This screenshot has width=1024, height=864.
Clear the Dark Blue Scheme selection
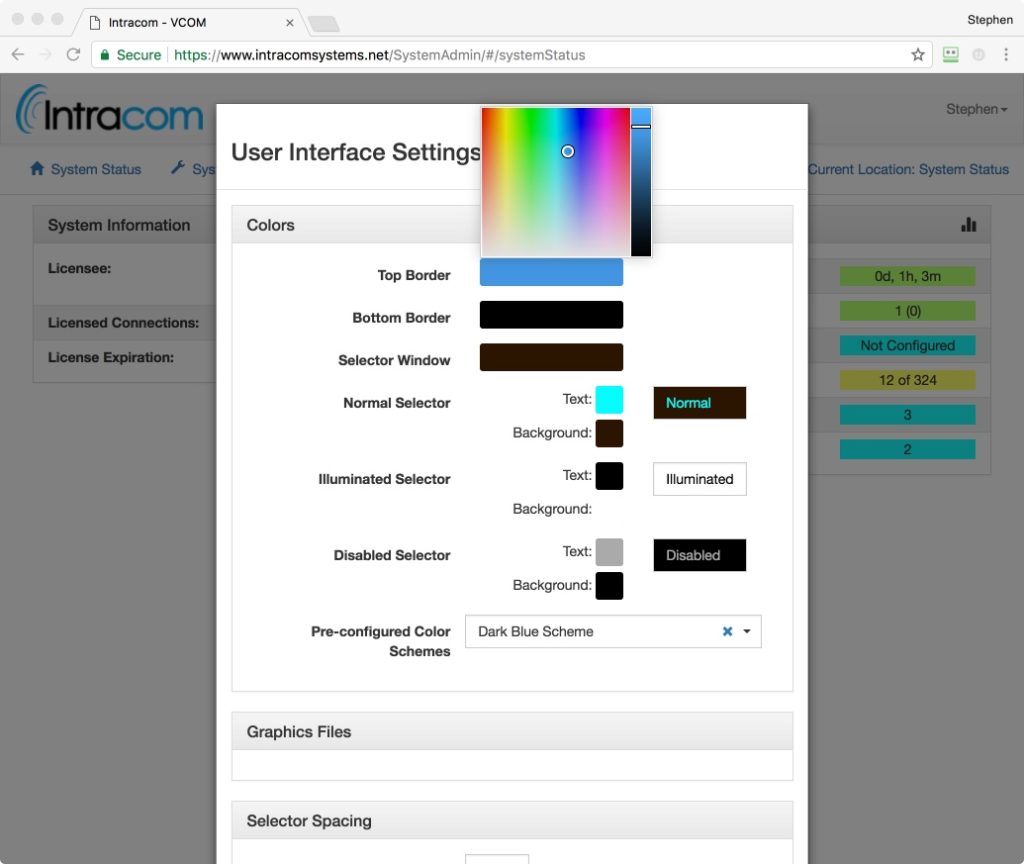[x=728, y=631]
